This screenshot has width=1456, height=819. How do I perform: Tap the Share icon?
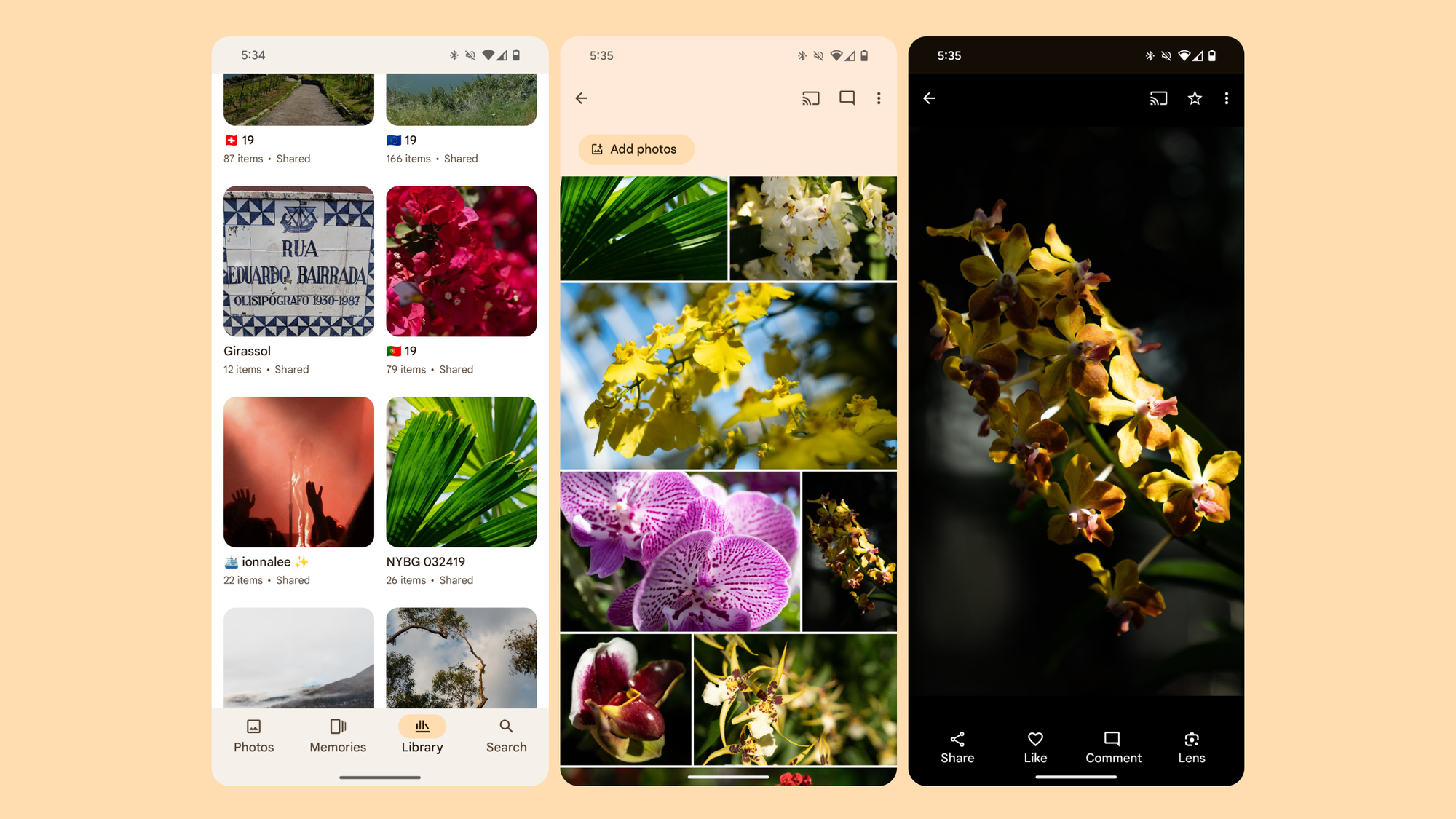click(957, 746)
